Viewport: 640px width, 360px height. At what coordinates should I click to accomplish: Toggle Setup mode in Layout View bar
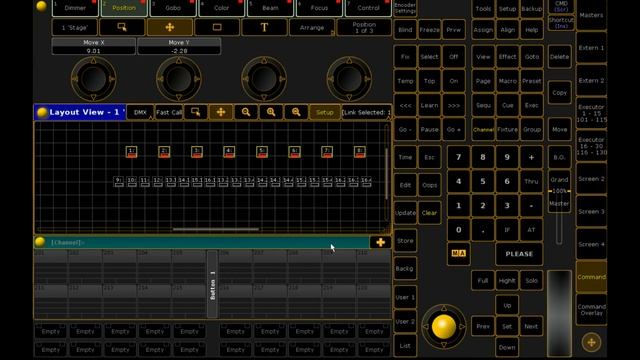[x=325, y=112]
